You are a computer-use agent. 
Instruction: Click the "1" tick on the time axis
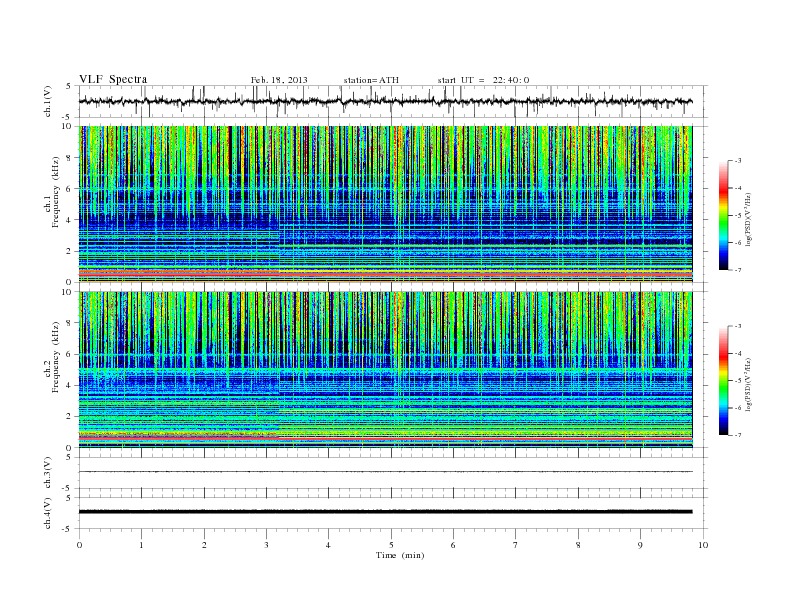click(141, 545)
